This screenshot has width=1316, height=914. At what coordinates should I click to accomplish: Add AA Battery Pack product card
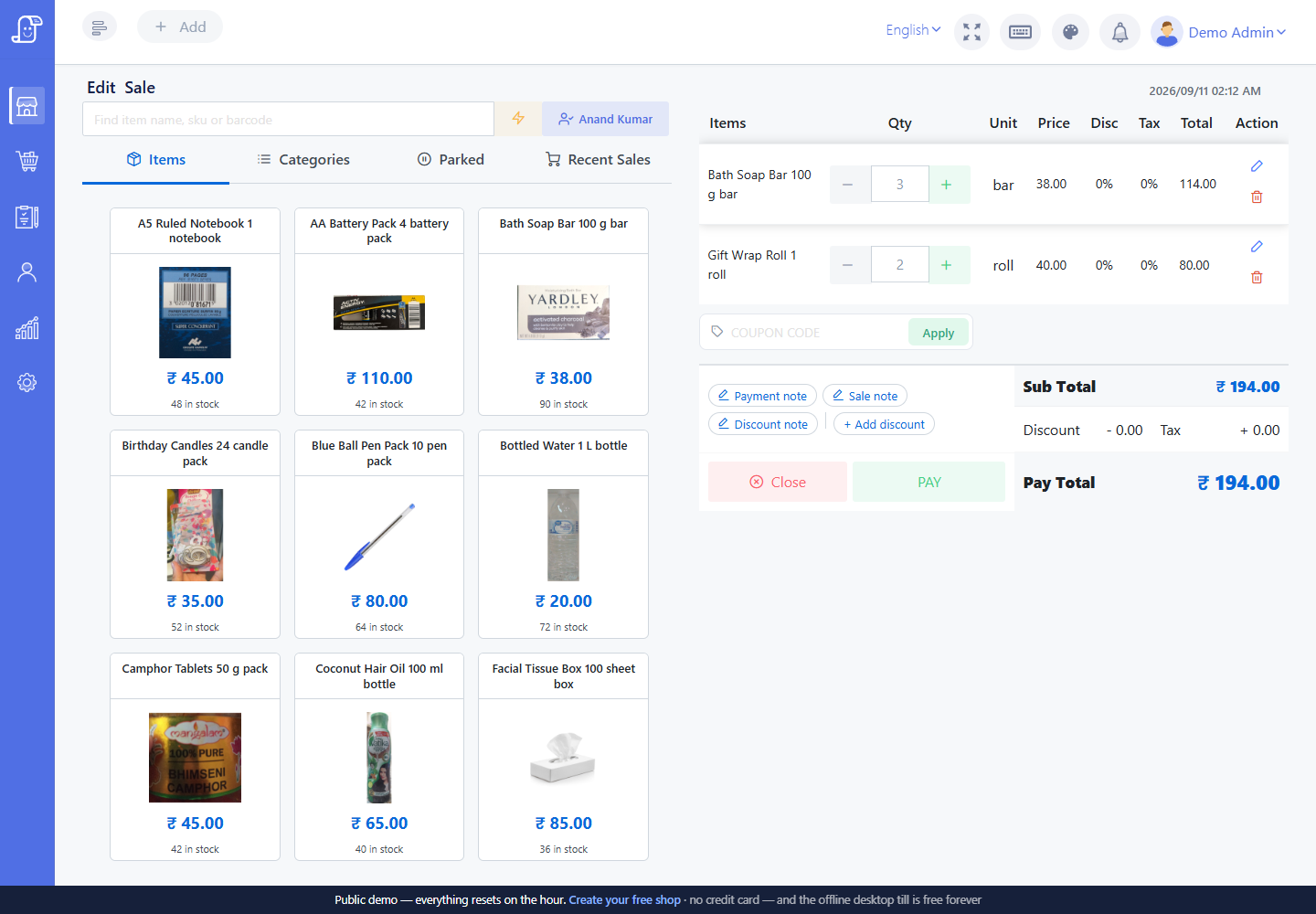[379, 312]
